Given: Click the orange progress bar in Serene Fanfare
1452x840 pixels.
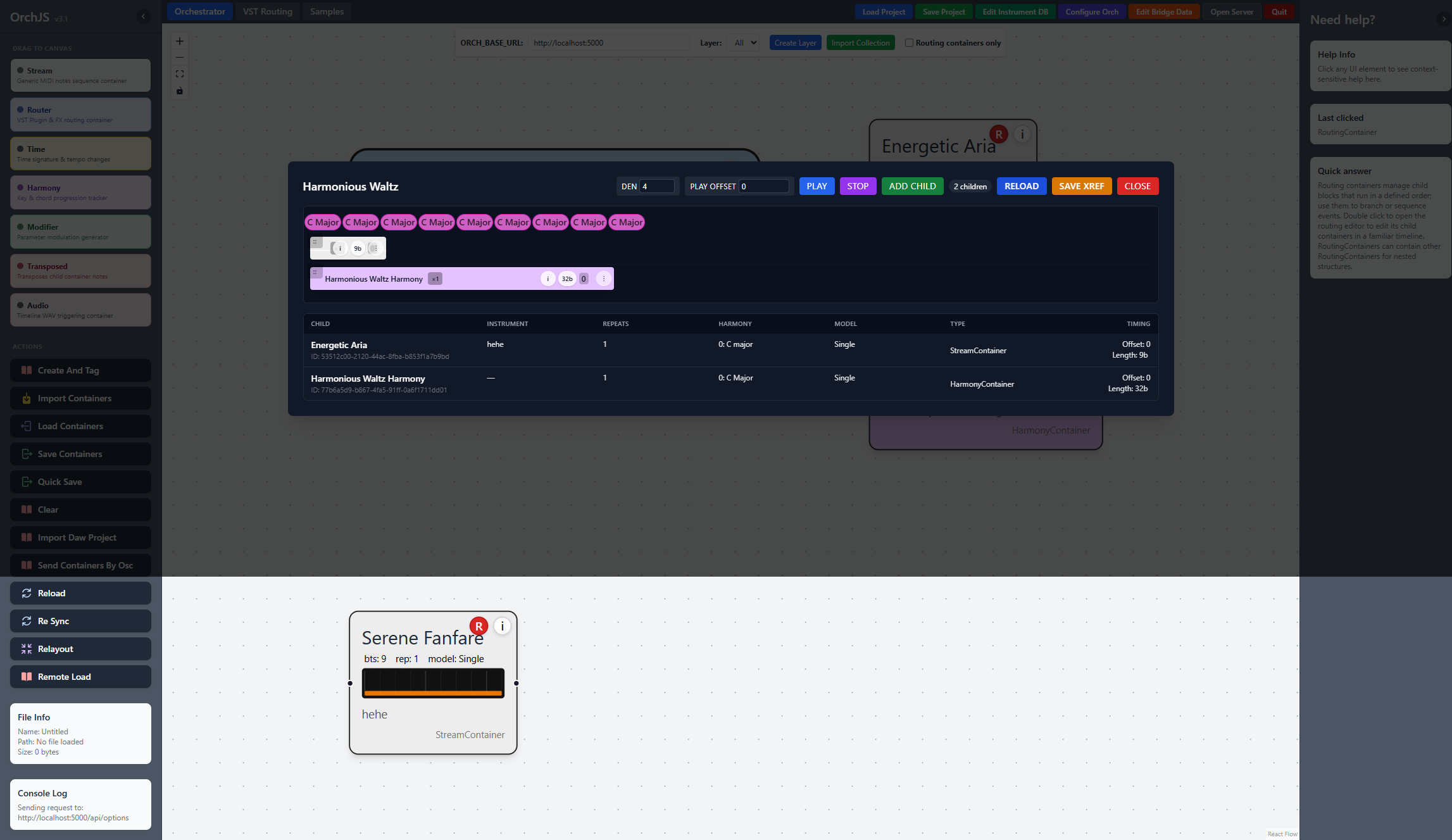Looking at the screenshot, I should point(433,693).
